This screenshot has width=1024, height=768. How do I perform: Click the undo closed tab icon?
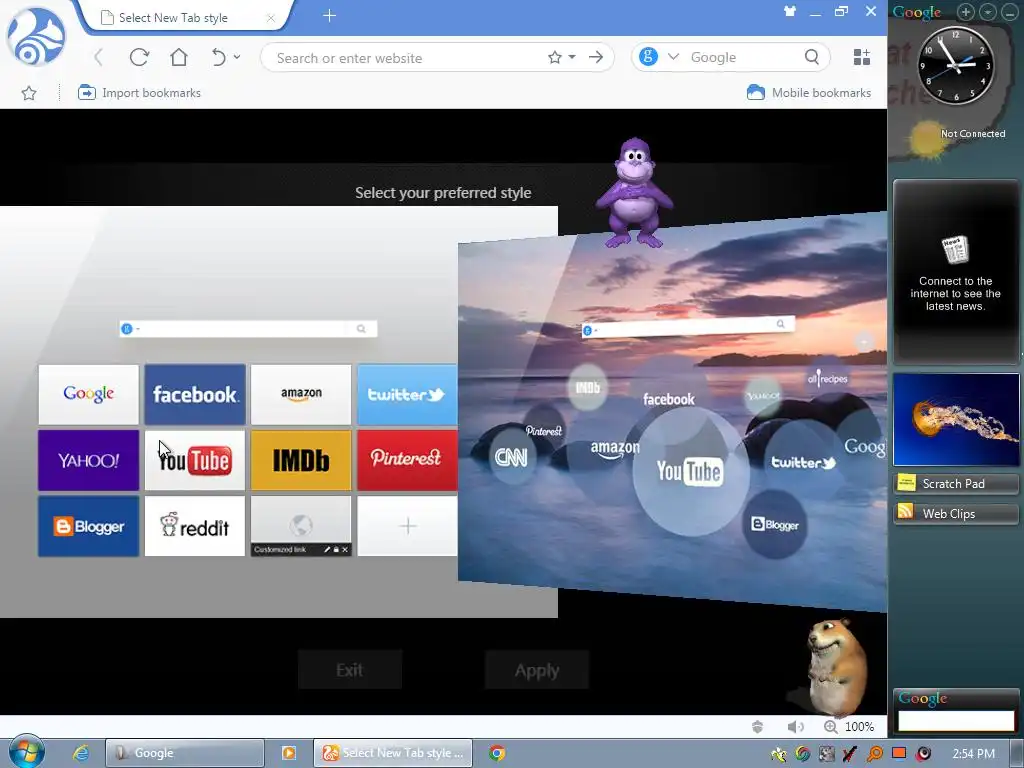pos(218,57)
